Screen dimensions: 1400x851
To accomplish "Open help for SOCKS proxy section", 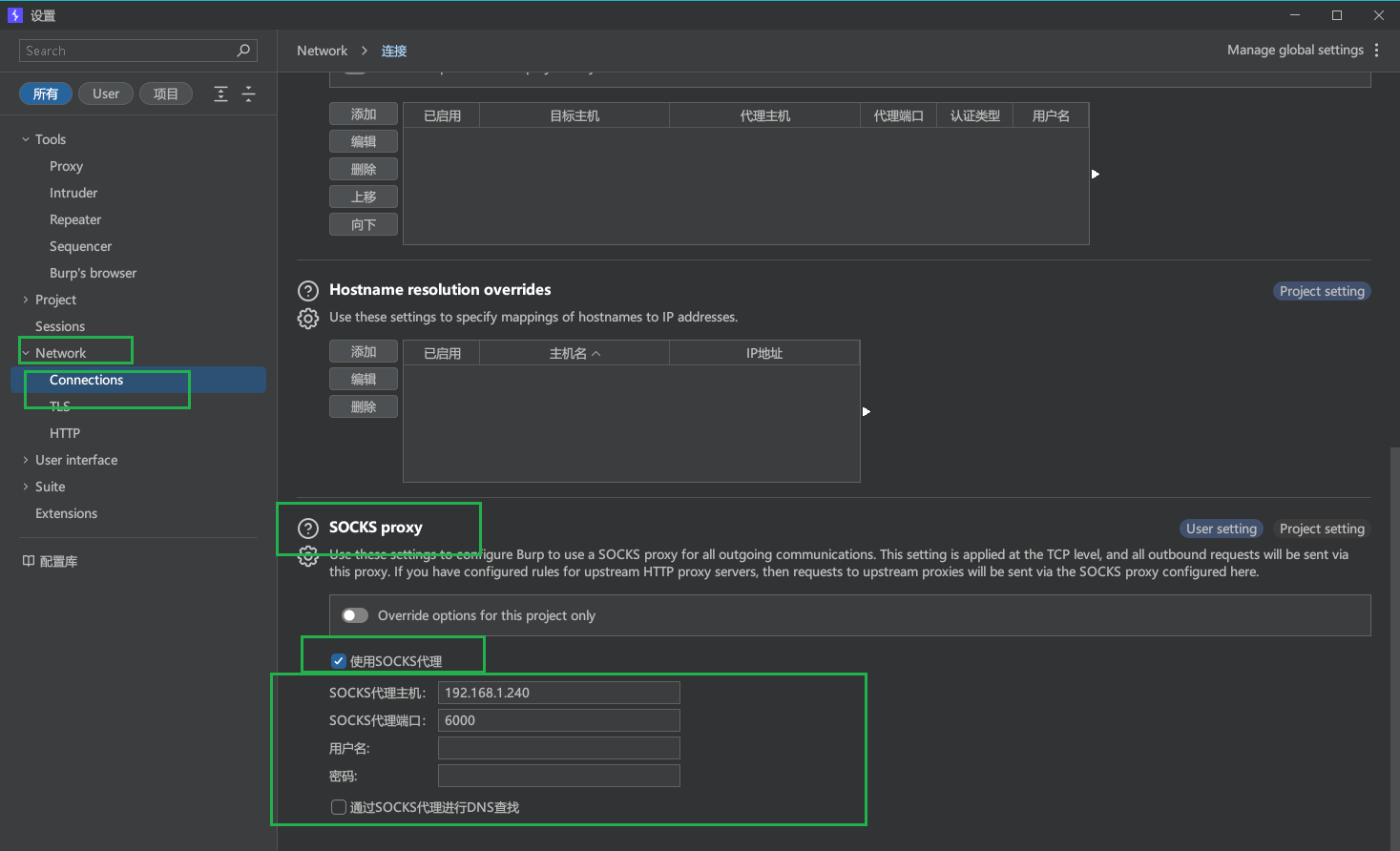I will [x=308, y=528].
